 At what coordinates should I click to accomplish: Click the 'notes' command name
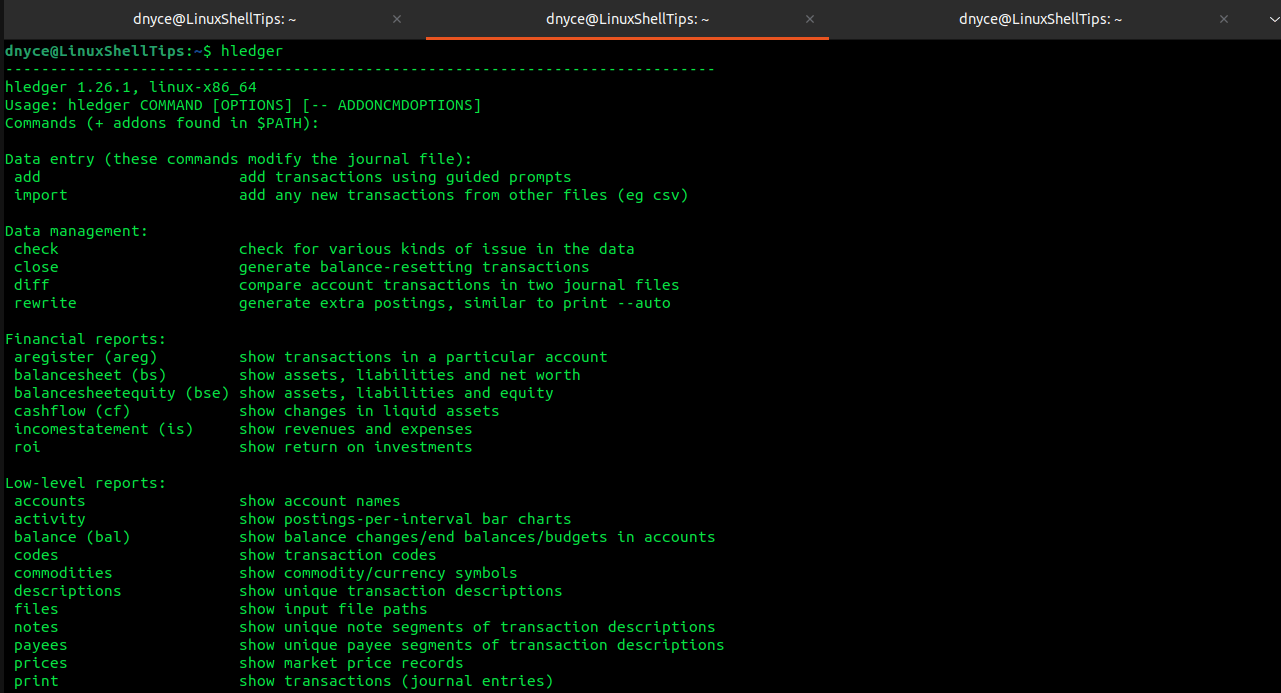point(36,627)
